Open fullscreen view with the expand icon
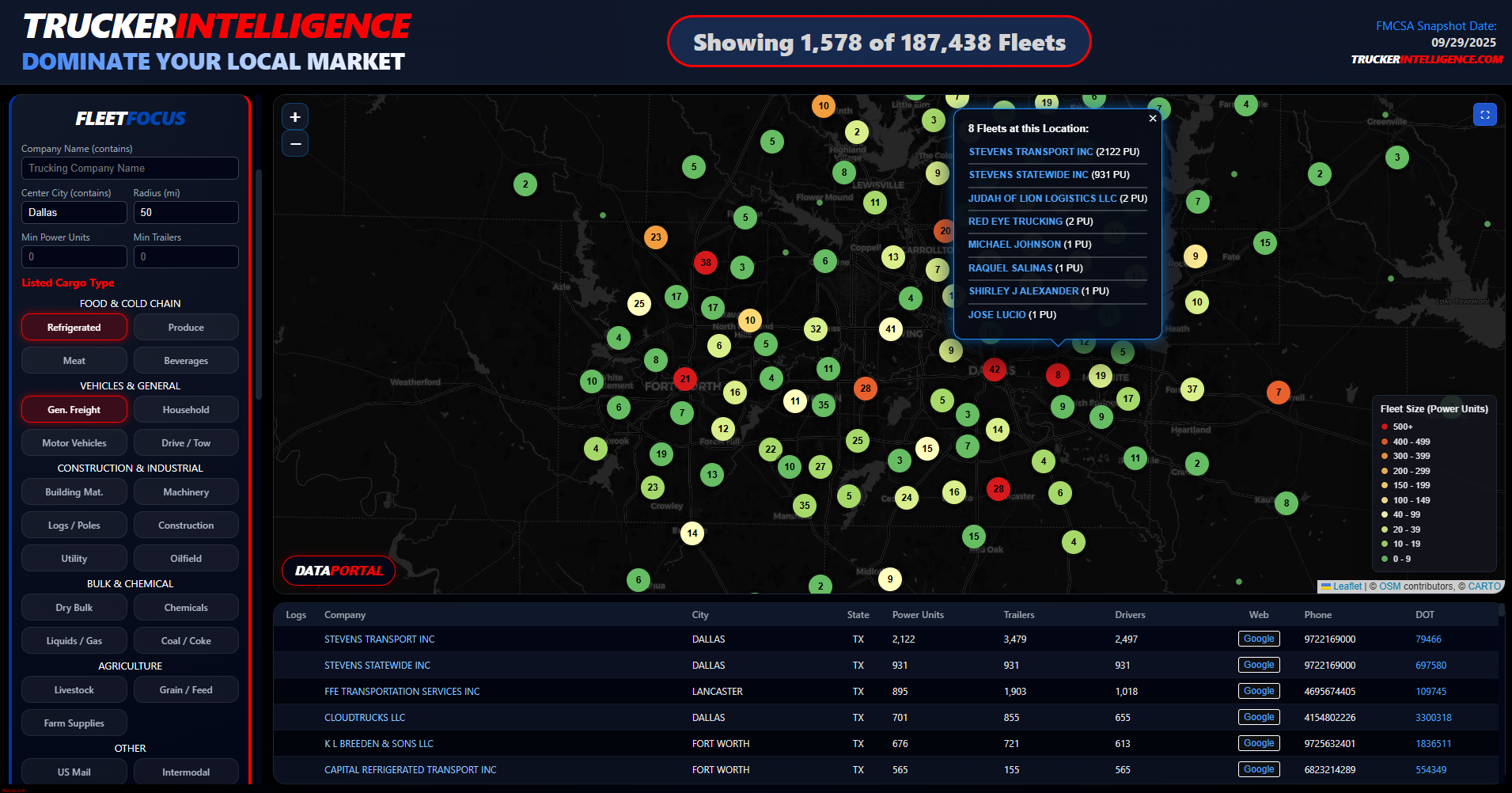Screen dimensions: 1512x793 (1484, 114)
